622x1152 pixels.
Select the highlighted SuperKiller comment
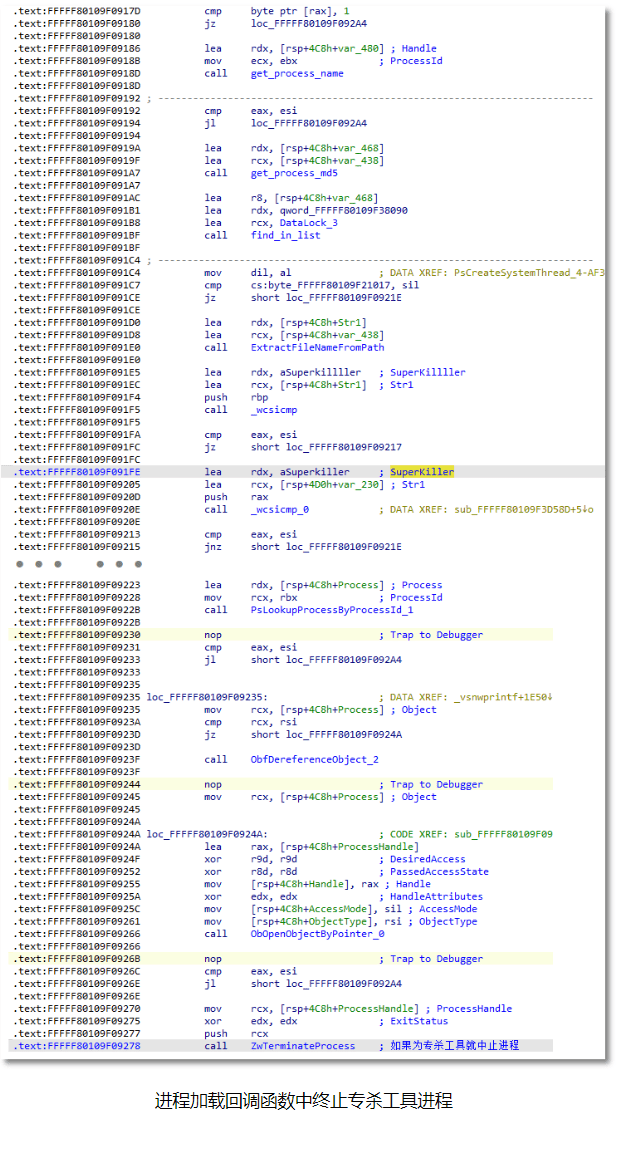(422, 472)
